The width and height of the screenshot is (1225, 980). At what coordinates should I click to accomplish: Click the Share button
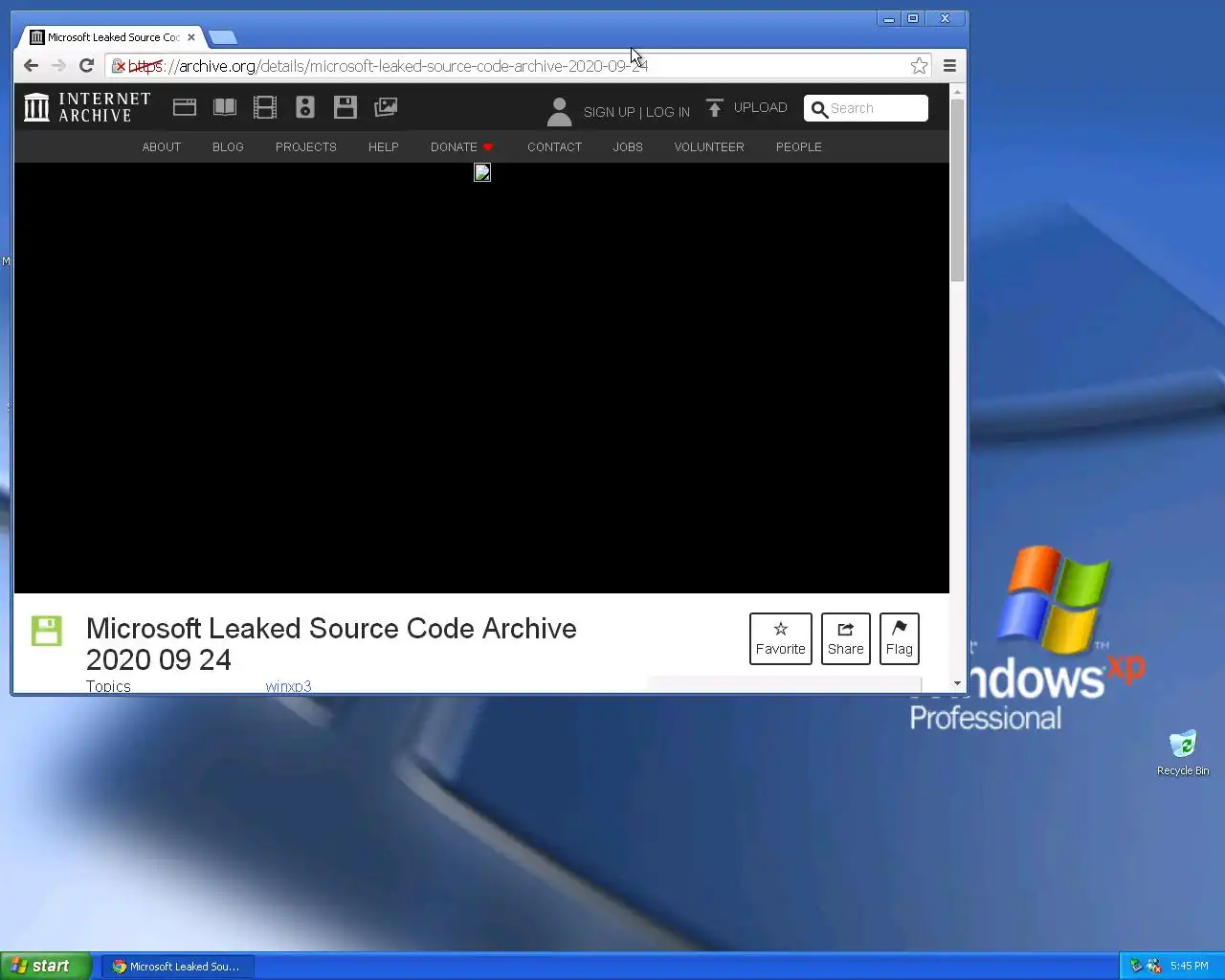[x=846, y=638]
